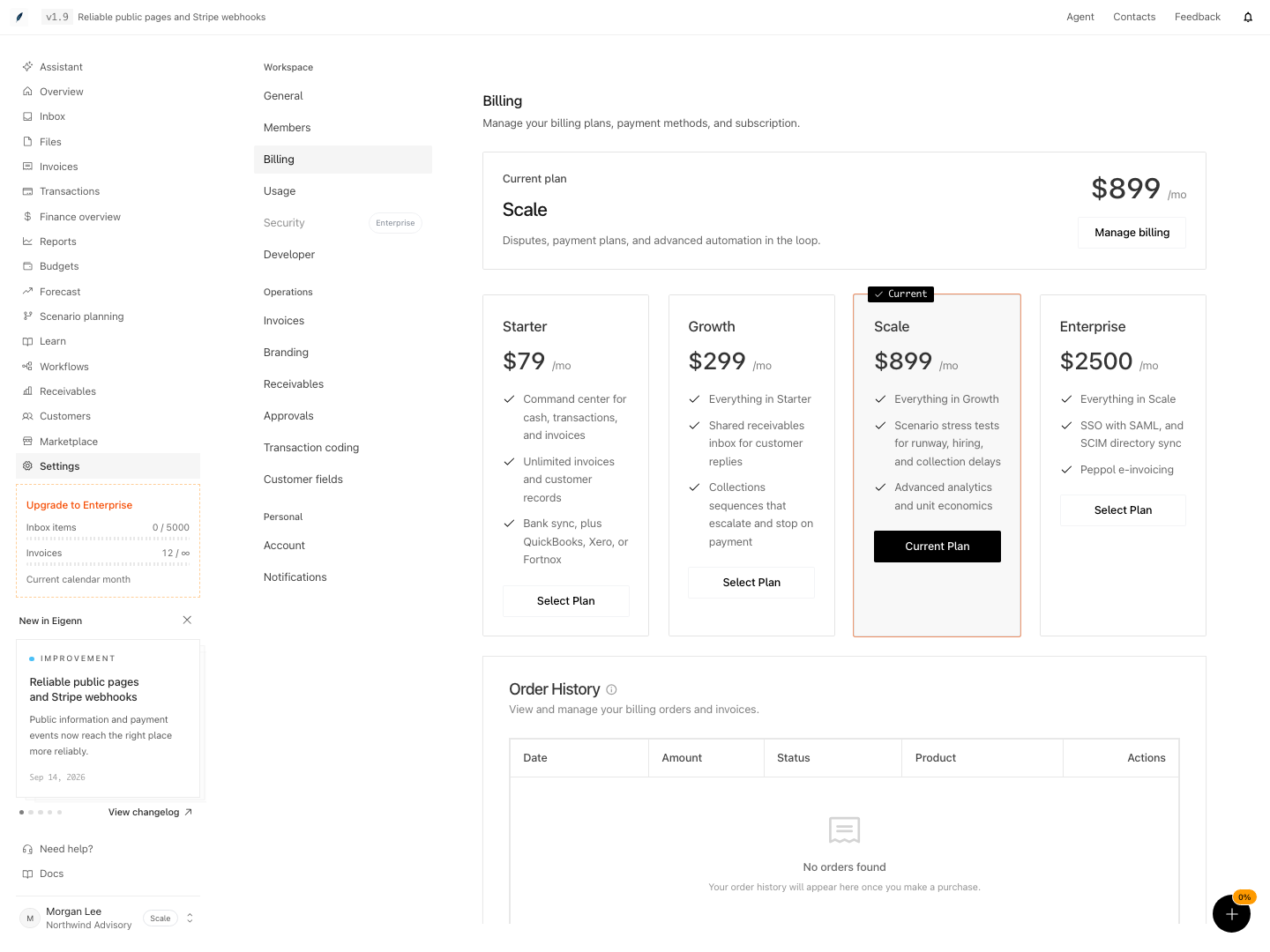Open the Members settings page
Viewport: 1270px width, 952px height.
coord(343,128)
